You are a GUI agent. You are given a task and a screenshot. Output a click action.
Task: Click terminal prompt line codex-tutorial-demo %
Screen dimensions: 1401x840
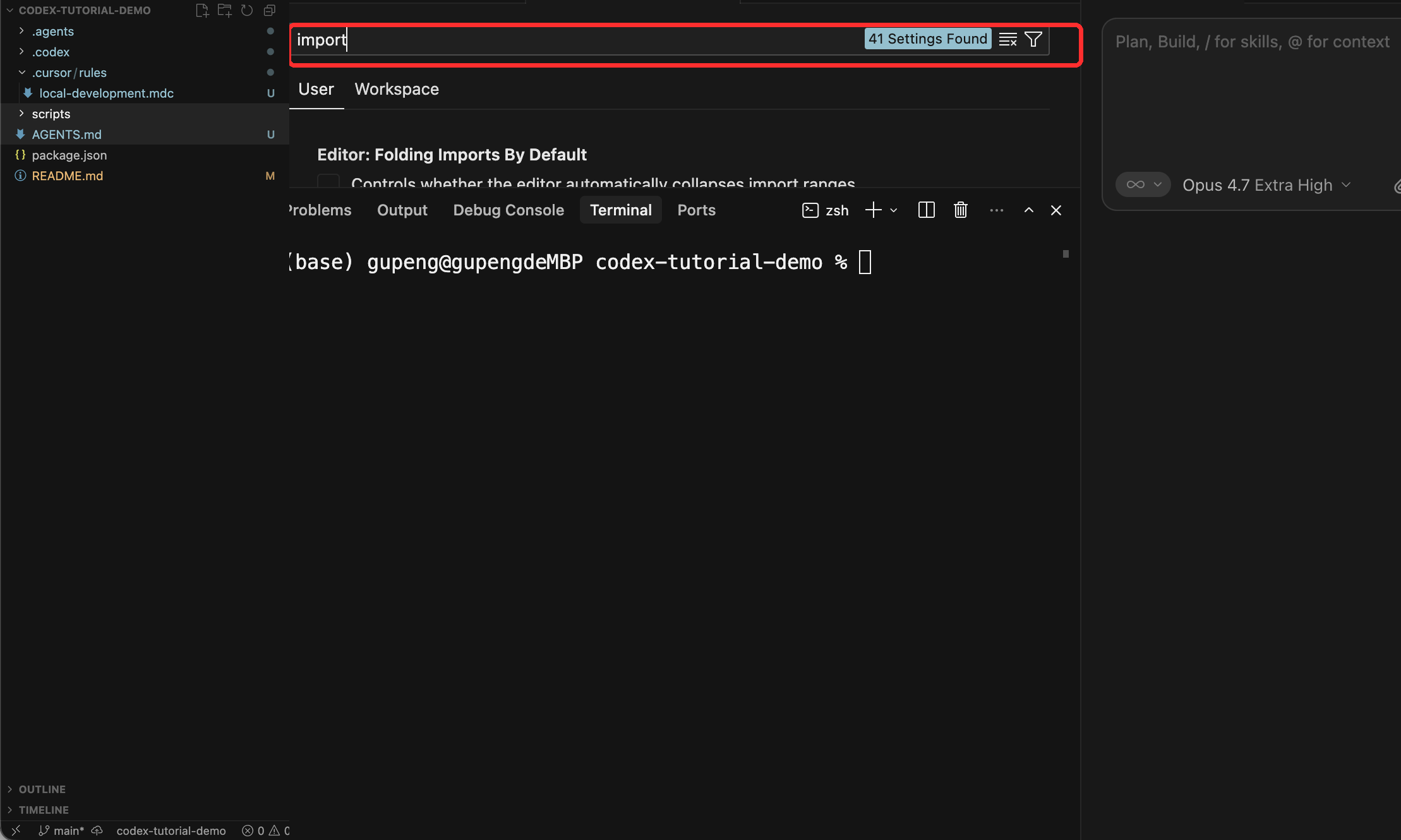[x=721, y=261]
